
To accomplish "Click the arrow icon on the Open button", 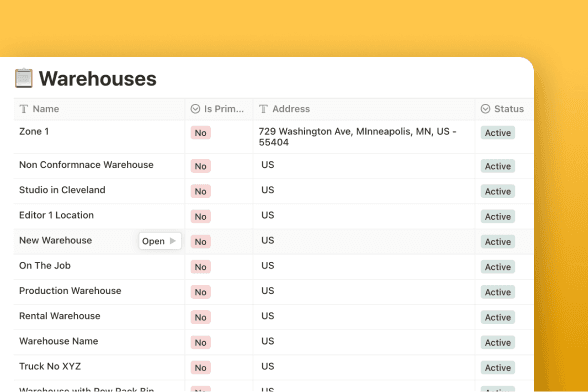I will [172, 241].
